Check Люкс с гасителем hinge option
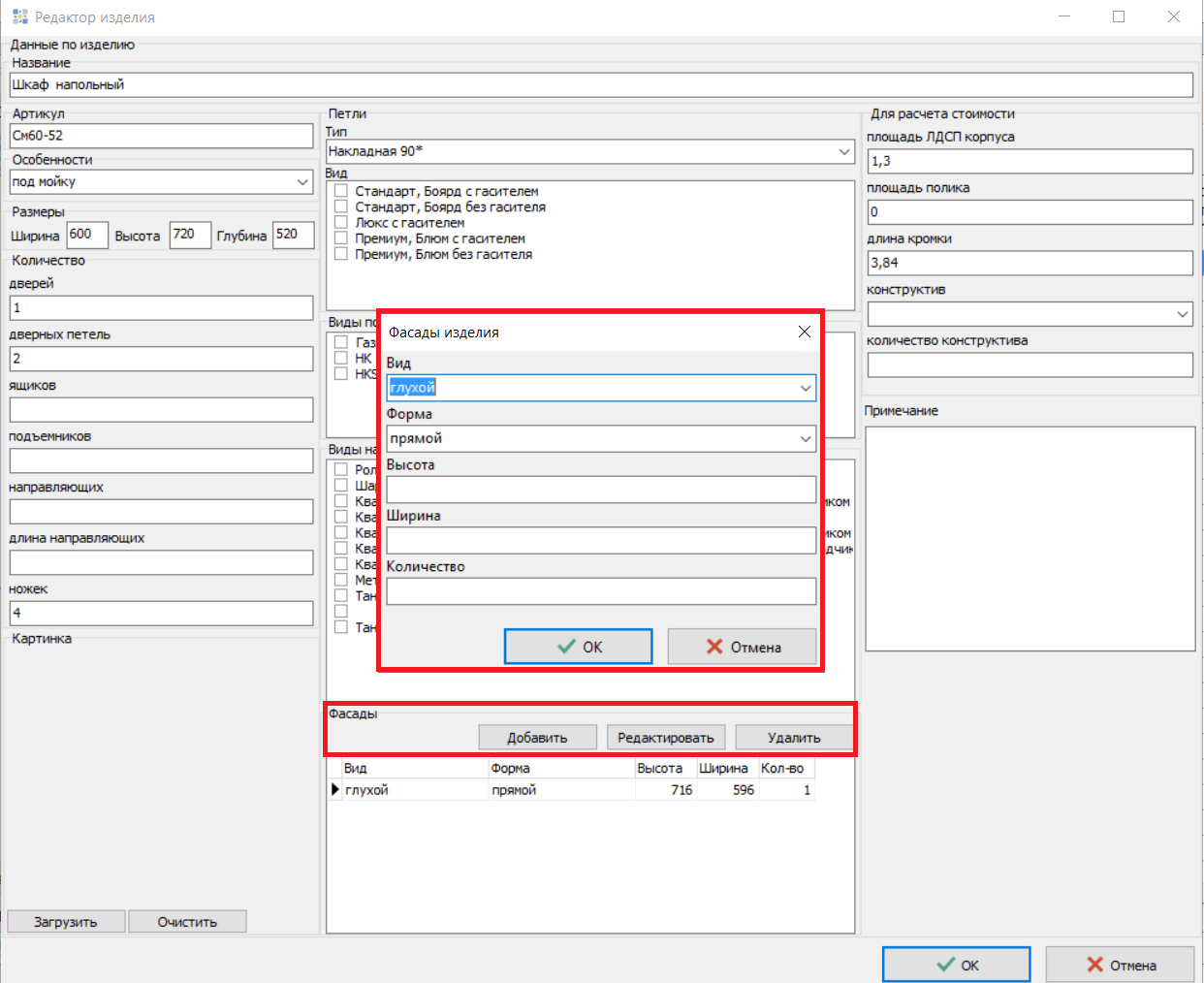This screenshot has height=983, width=1204. click(x=341, y=223)
